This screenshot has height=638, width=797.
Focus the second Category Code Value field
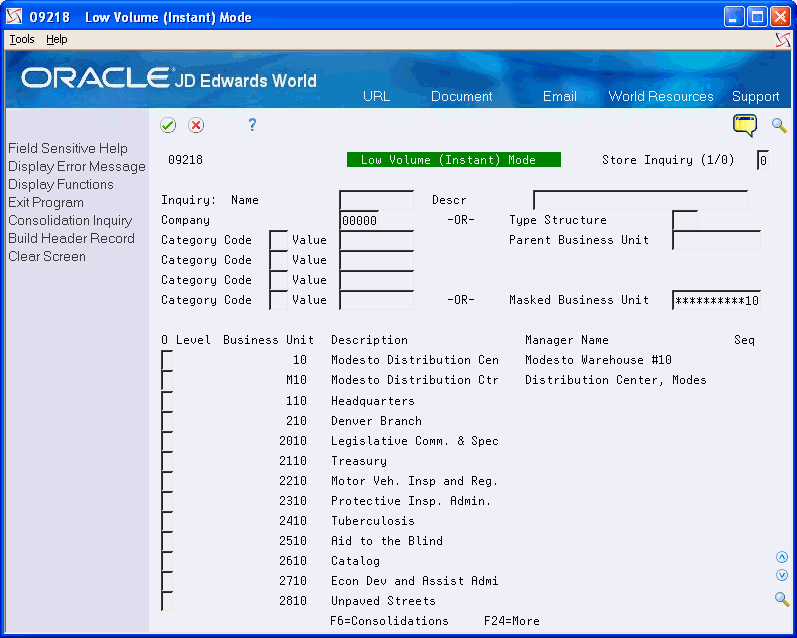[x=377, y=260]
